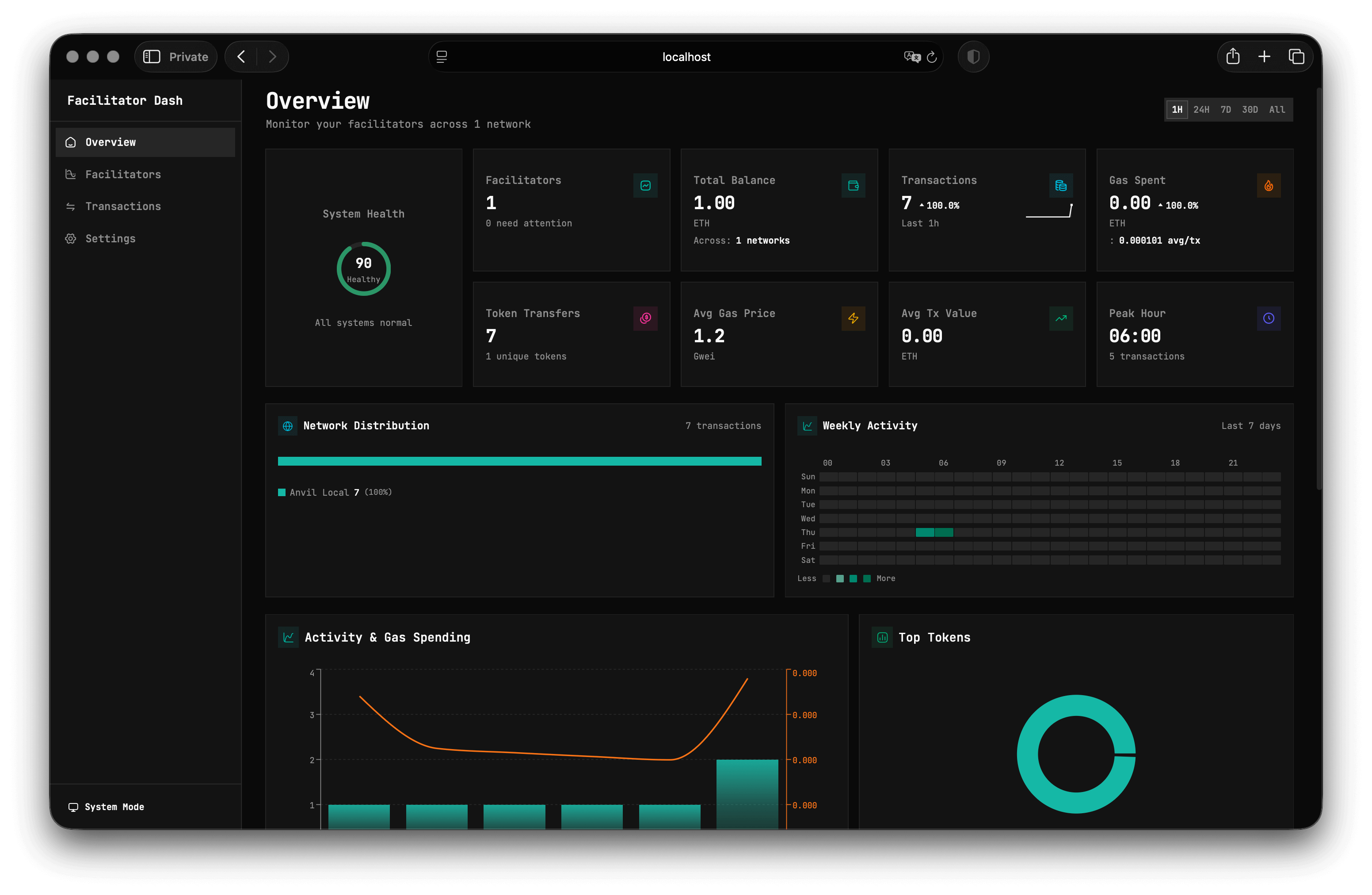Click the Gas Spent flame icon

(x=1268, y=186)
